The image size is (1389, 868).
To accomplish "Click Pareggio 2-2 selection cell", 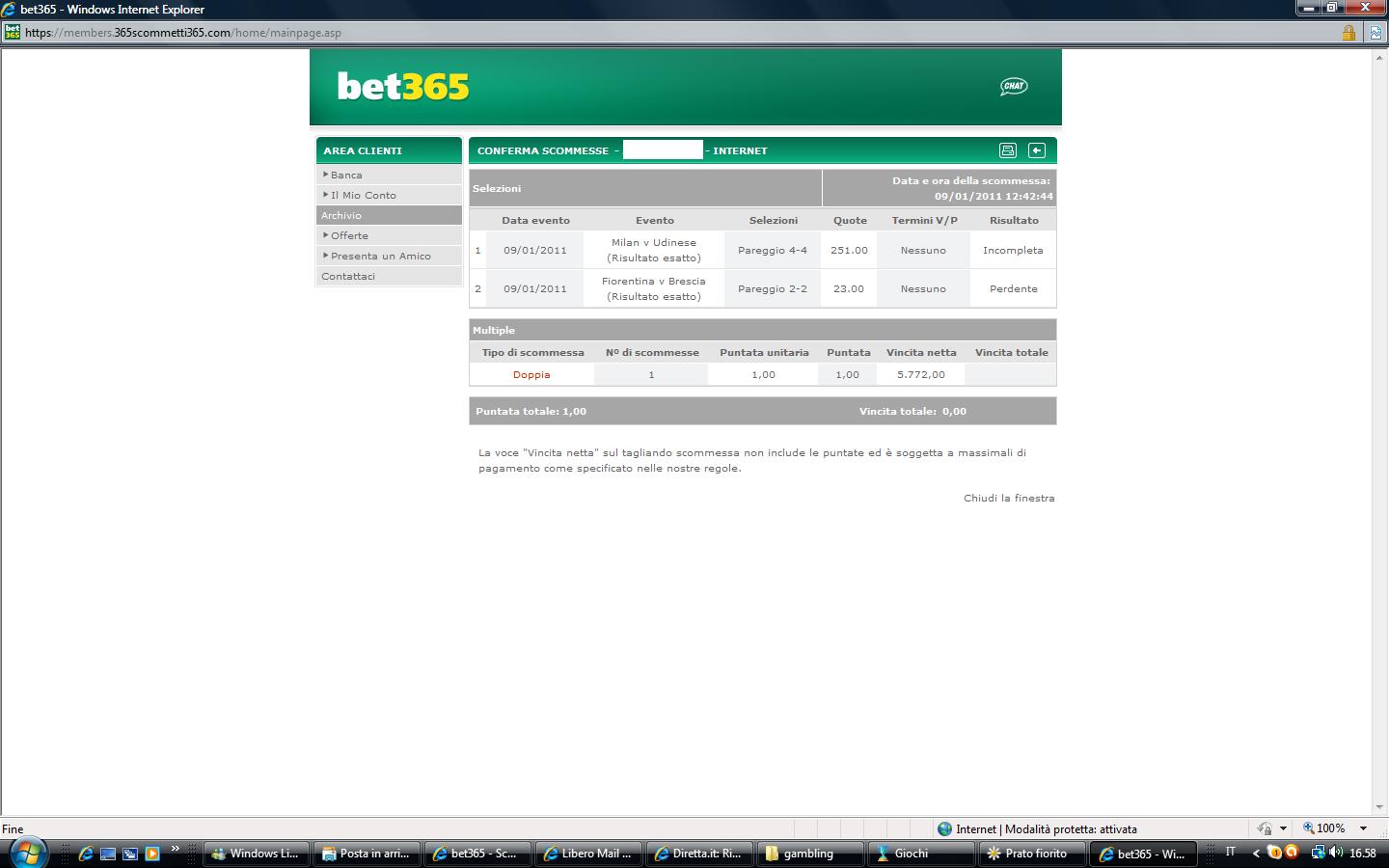I will pyautogui.click(x=773, y=288).
